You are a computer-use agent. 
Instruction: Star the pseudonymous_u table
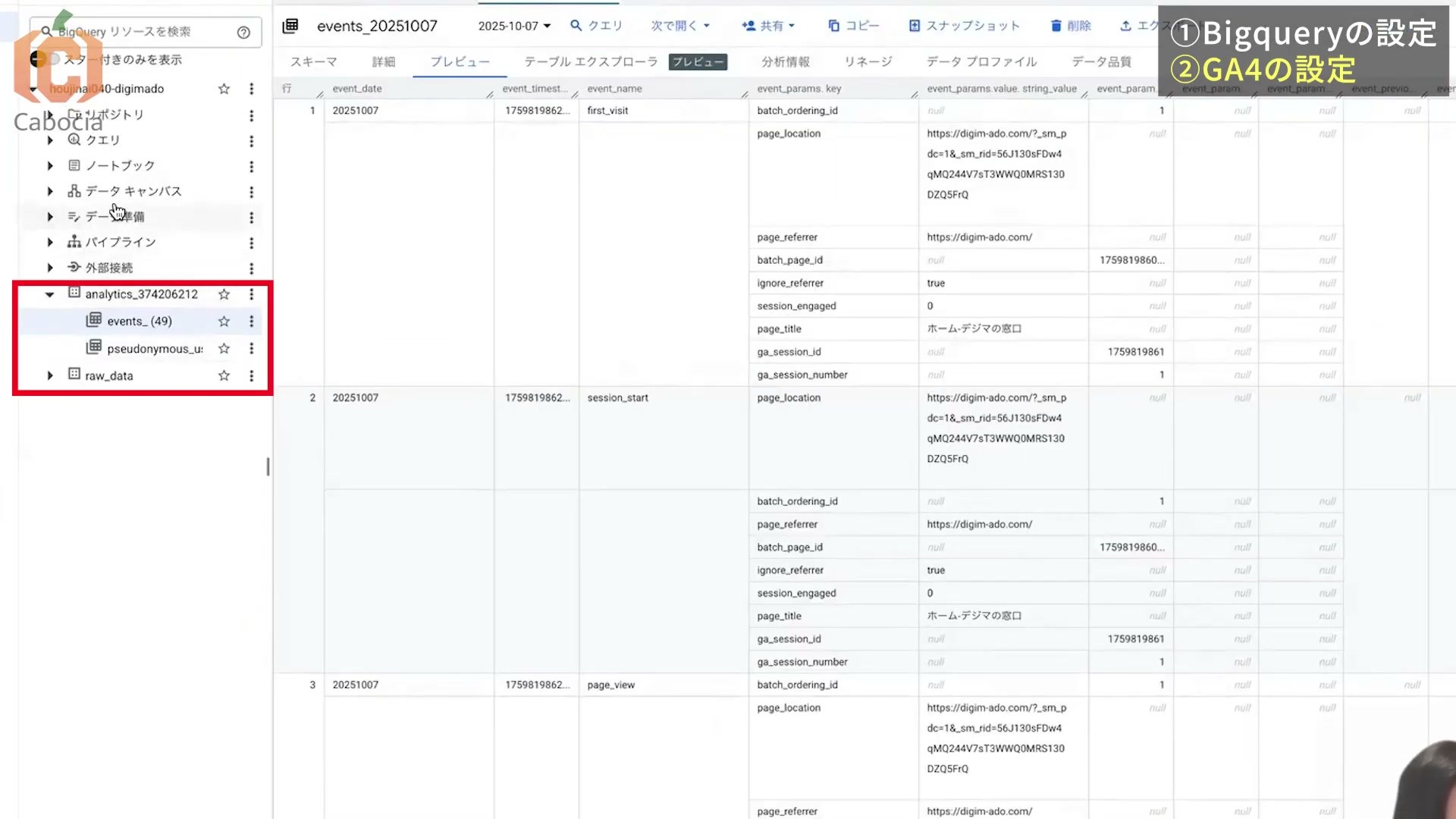tap(224, 349)
